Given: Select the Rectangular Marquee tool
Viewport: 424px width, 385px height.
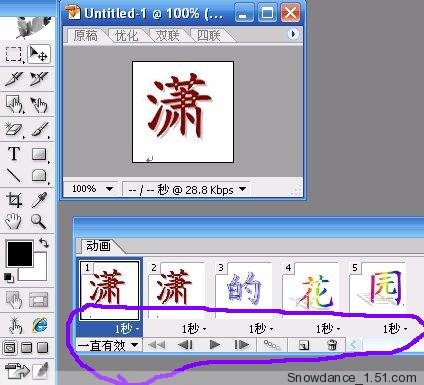Looking at the screenshot, I should (13, 54).
